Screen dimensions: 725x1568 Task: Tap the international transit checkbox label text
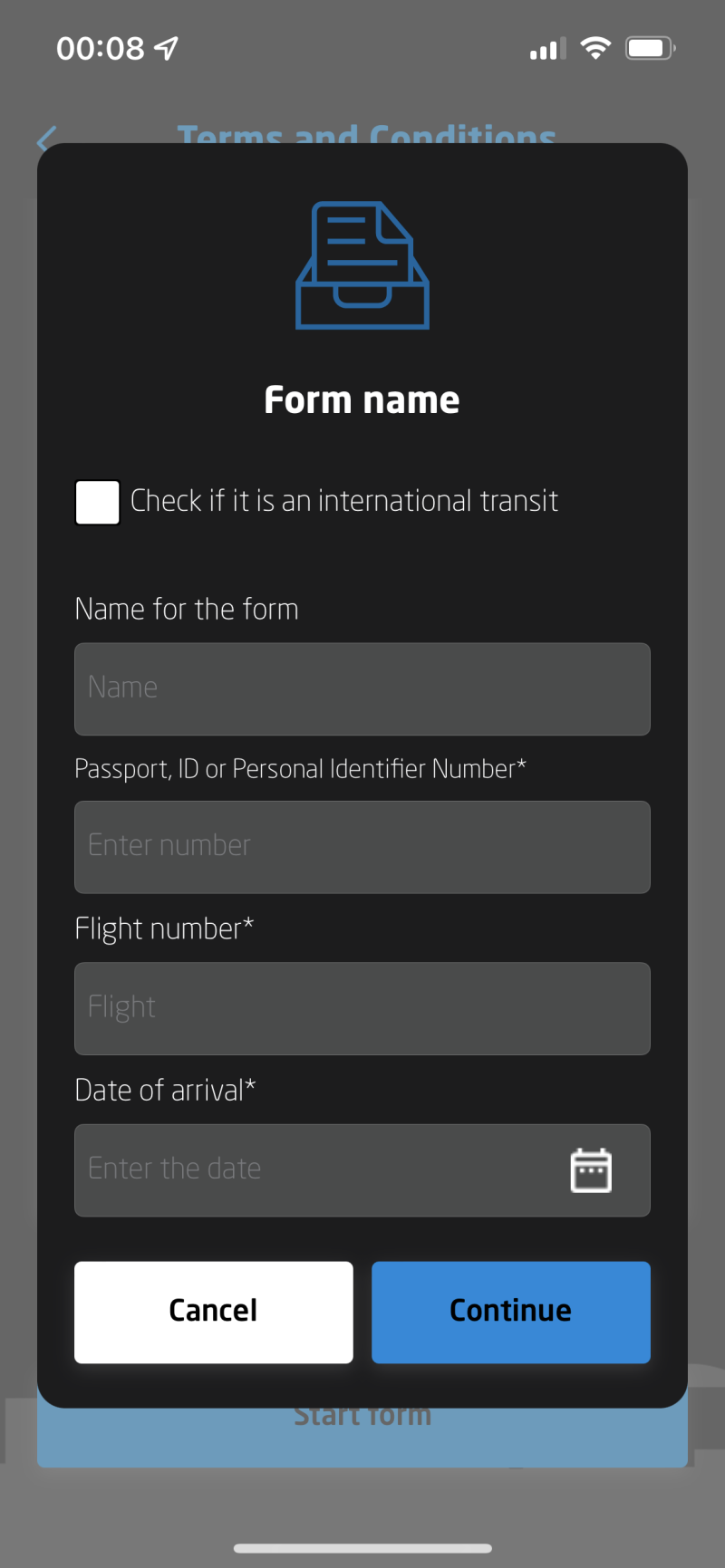(x=344, y=501)
